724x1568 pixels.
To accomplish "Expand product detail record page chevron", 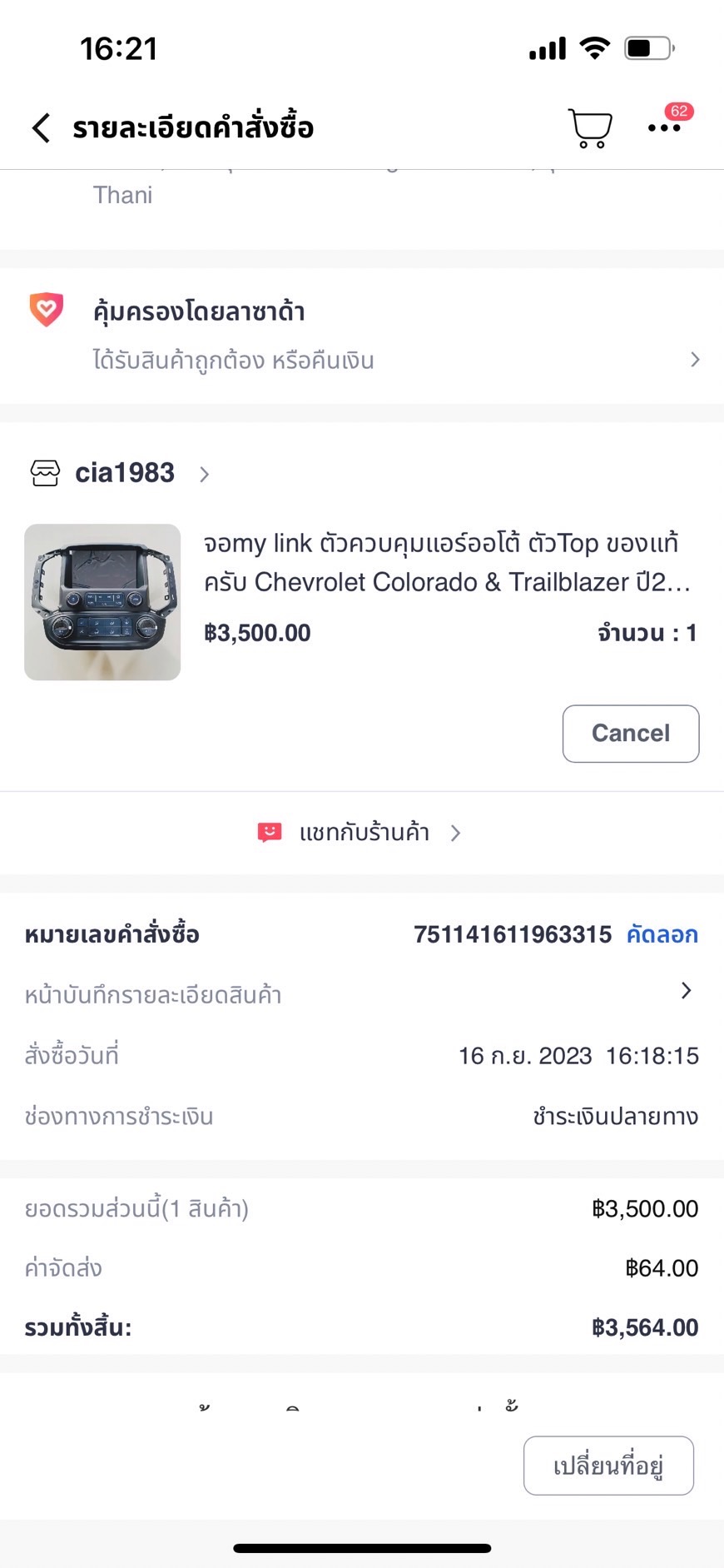I will (686, 990).
